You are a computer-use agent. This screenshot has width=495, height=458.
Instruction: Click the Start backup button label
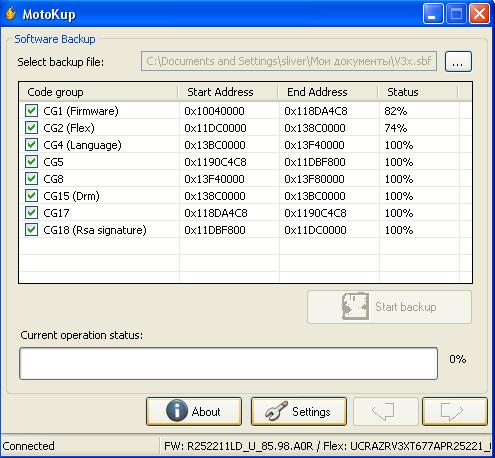click(406, 307)
